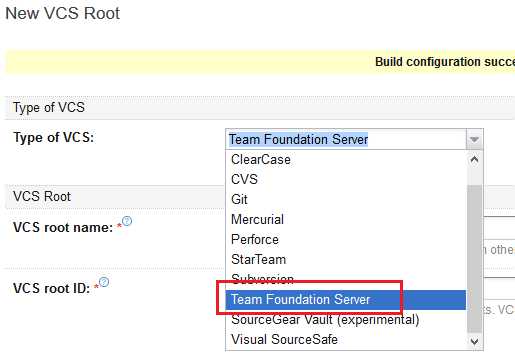
Task: Pick Subversion in the dropdown list
Action: (x=346, y=279)
